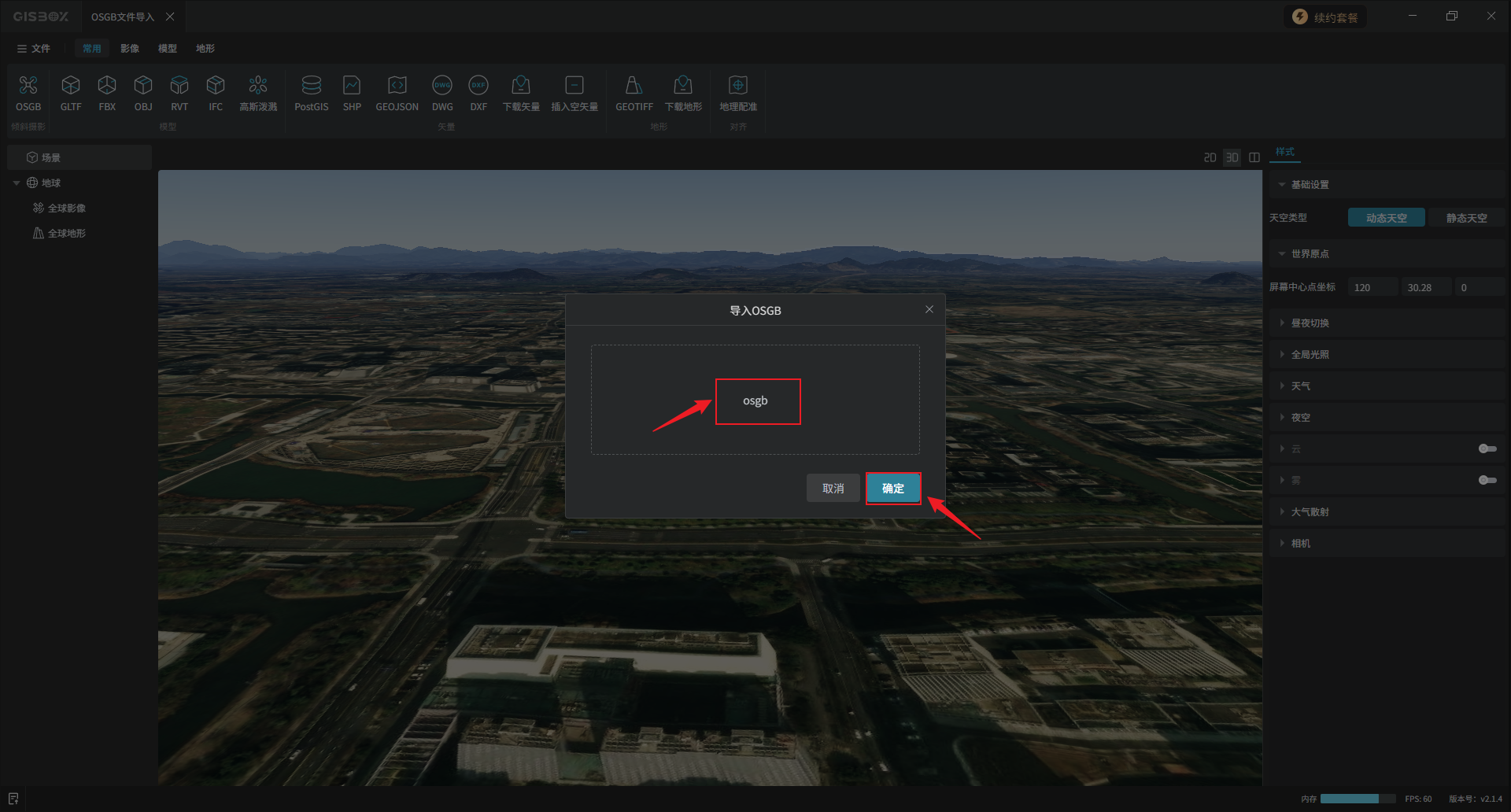This screenshot has height=812, width=1511.
Task: Click the PostGIS database icon
Action: 311,85
